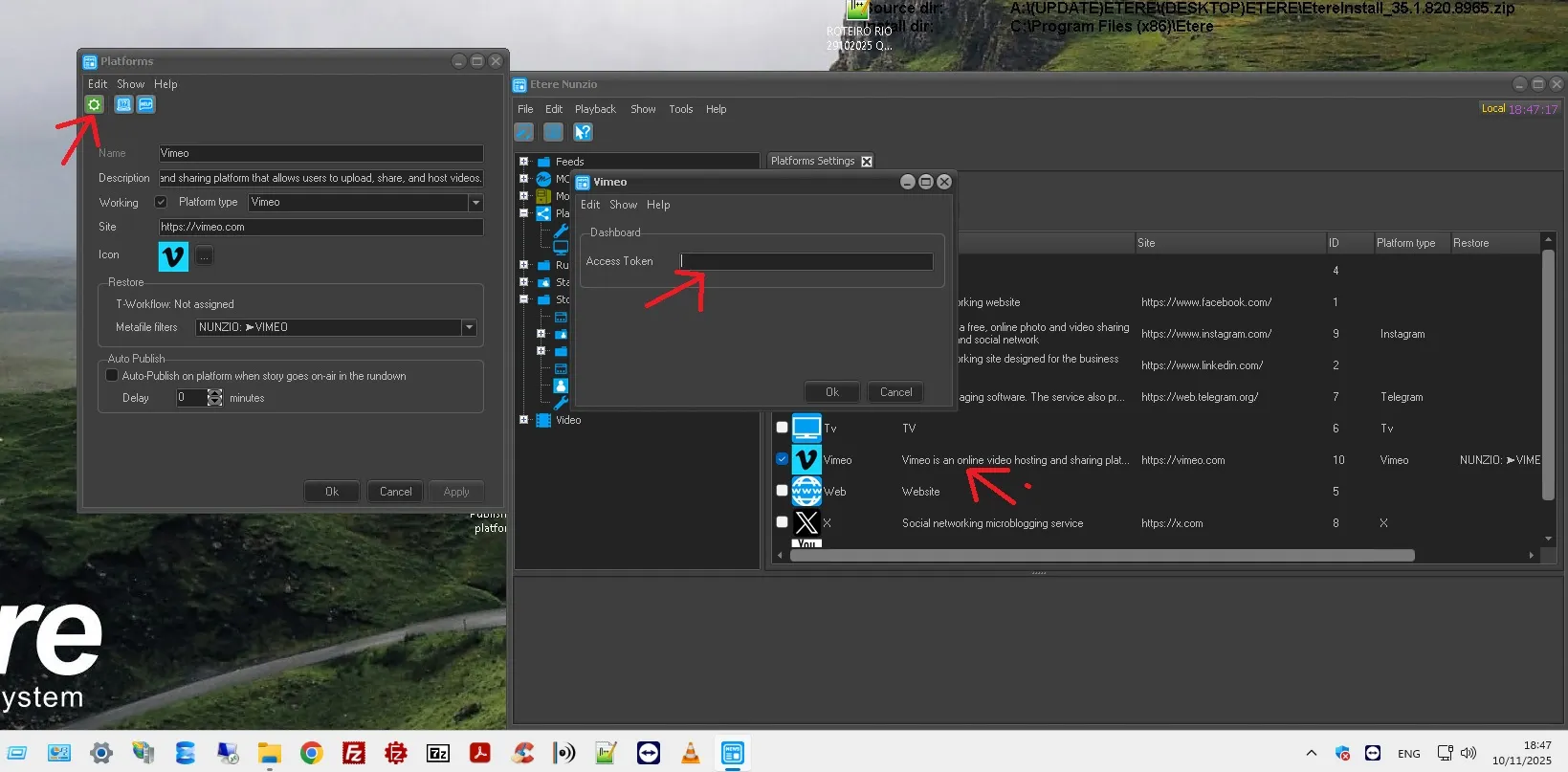
Task: Click Cancel in the Platforms window
Action: coord(395,492)
